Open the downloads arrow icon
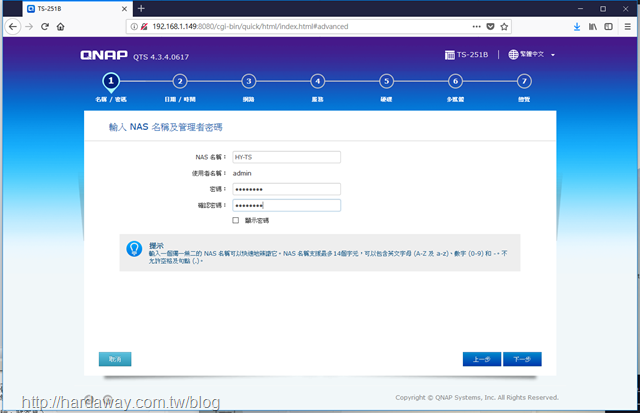The width and height of the screenshot is (640, 413). click(x=577, y=27)
